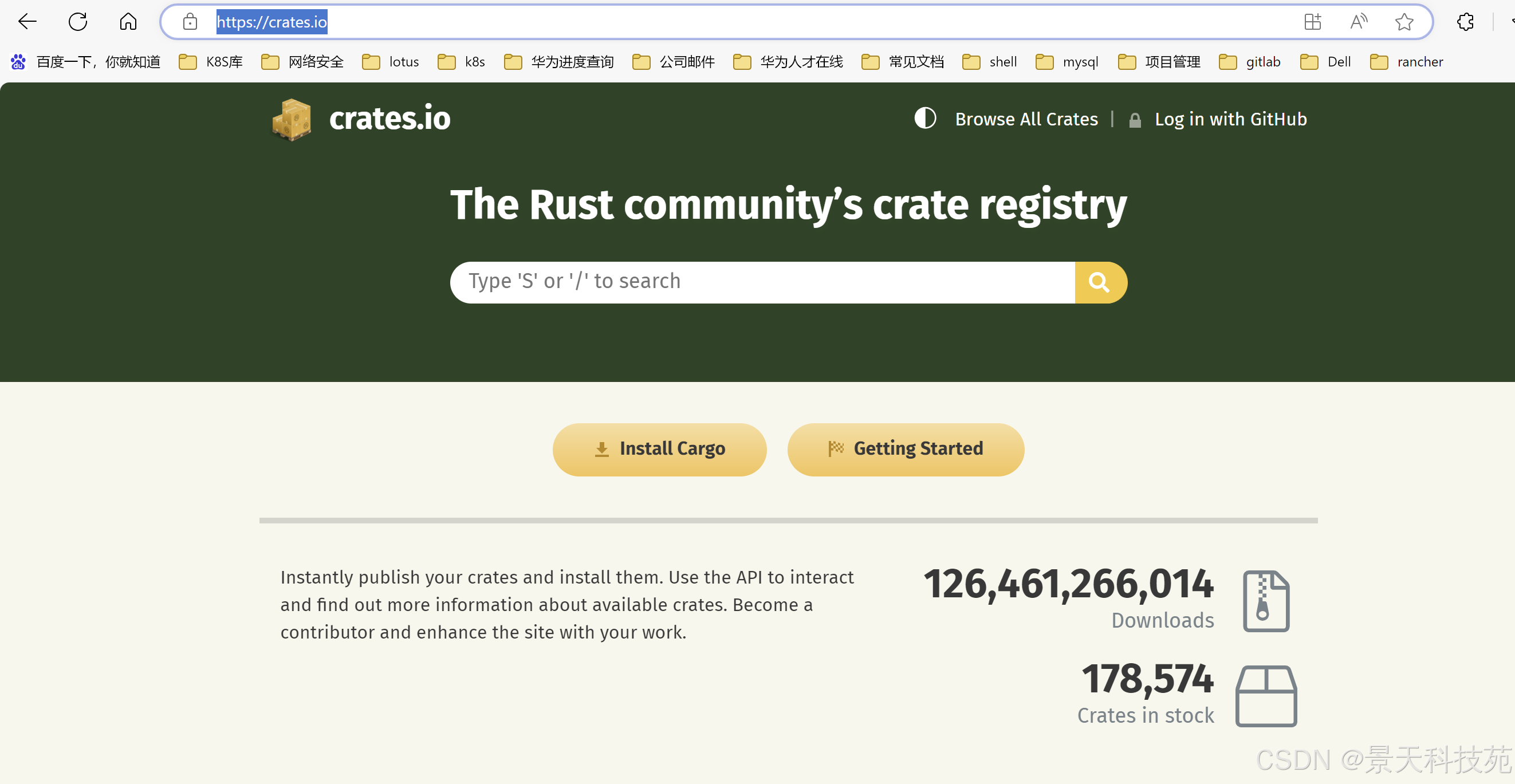Click the split screen grid icon
This screenshot has height=784, width=1515.
point(1313,22)
